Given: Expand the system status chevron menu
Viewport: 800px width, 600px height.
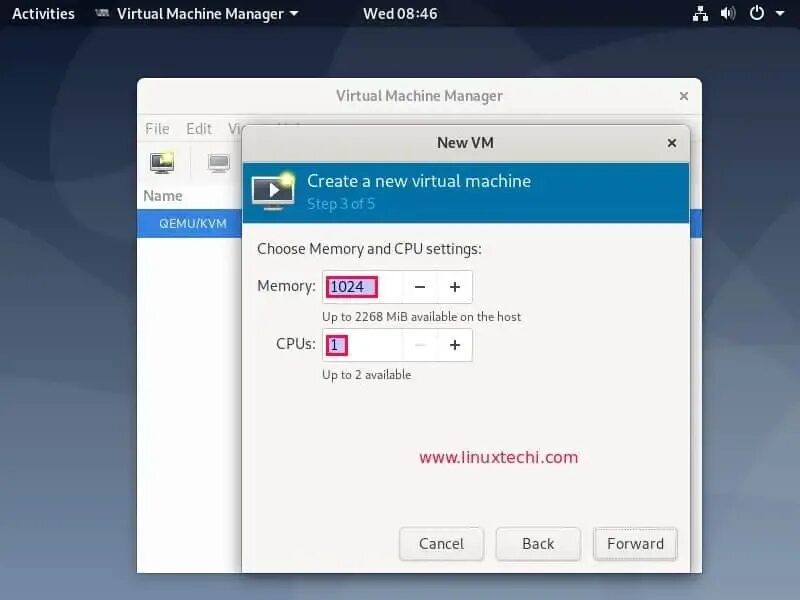Looking at the screenshot, I should [779, 13].
